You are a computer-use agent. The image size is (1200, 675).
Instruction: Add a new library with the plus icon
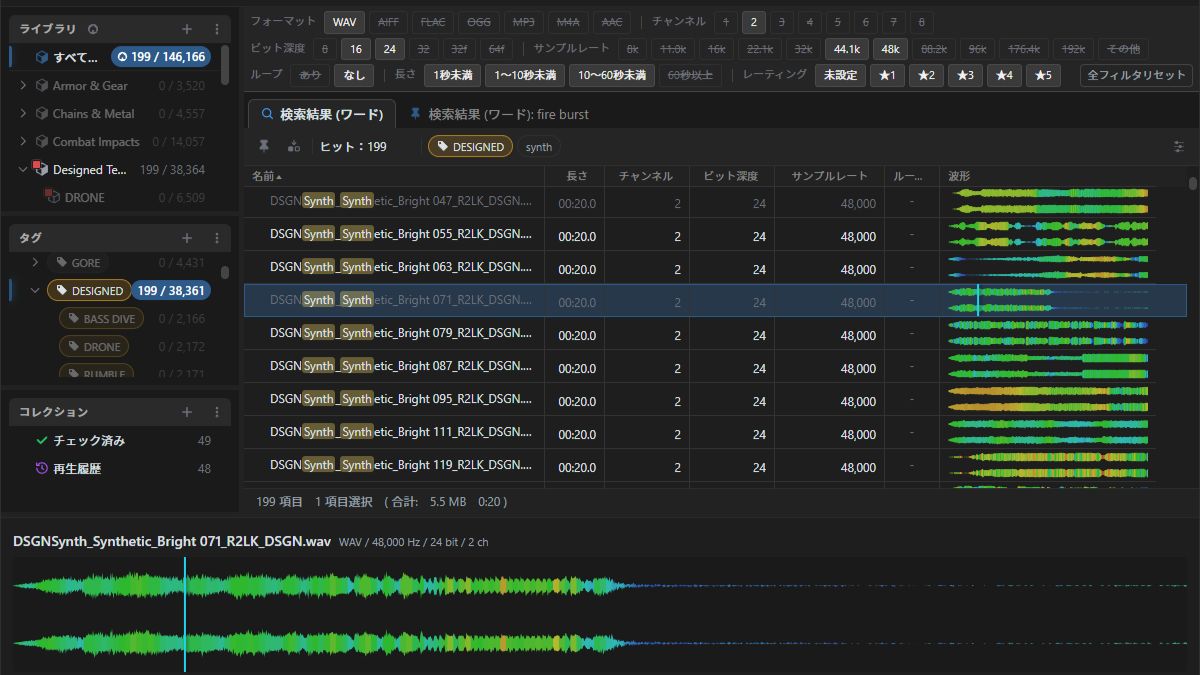pos(187,29)
